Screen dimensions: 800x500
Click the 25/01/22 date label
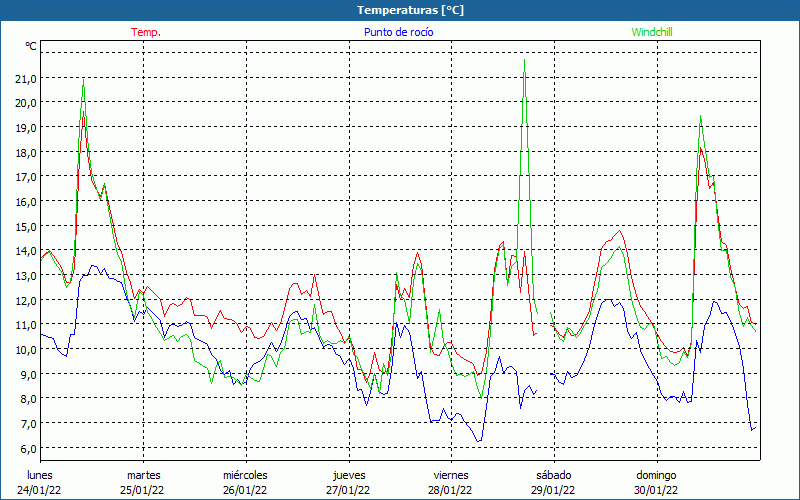[x=142, y=490]
